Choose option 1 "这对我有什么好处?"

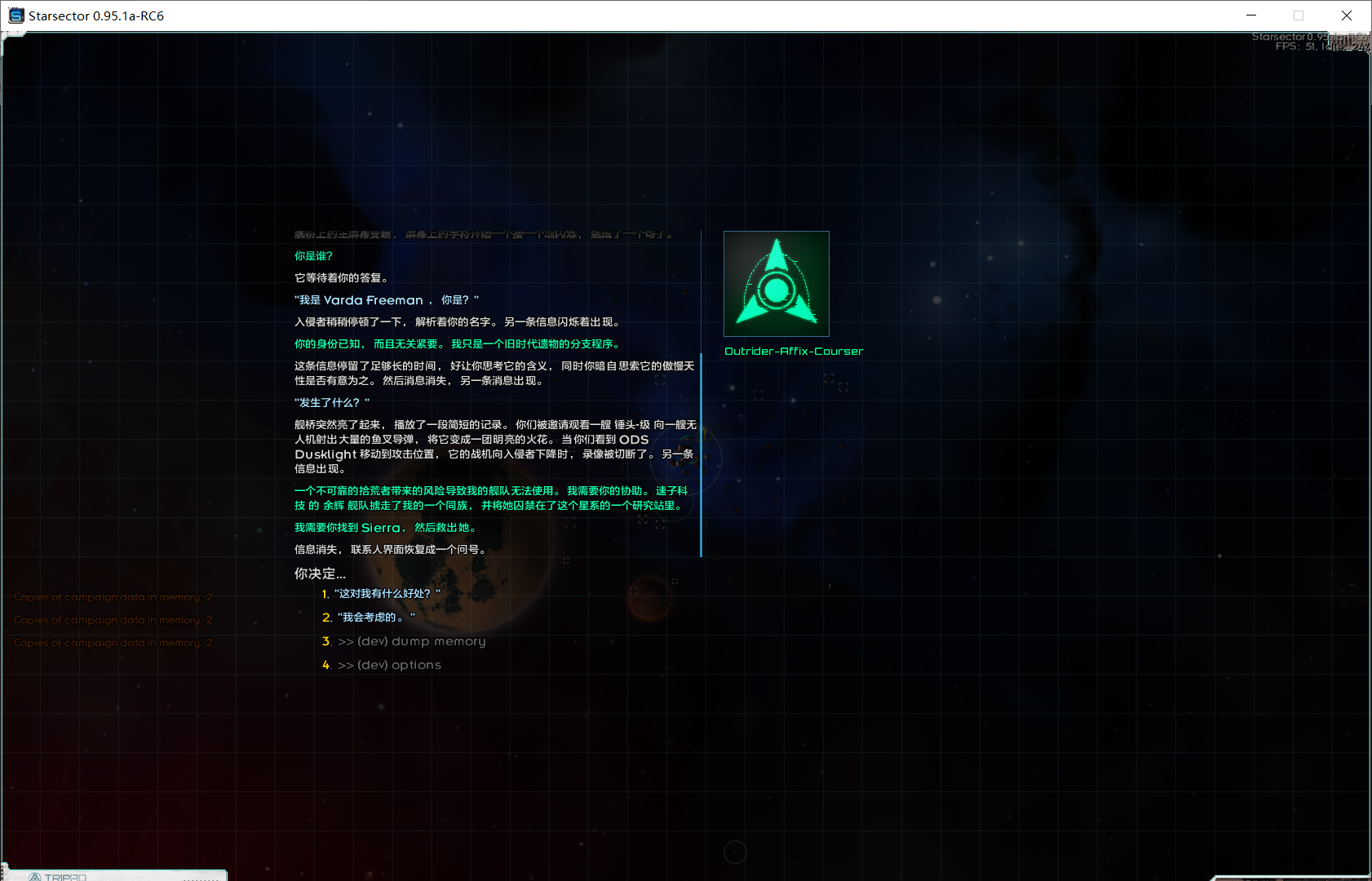[387, 594]
